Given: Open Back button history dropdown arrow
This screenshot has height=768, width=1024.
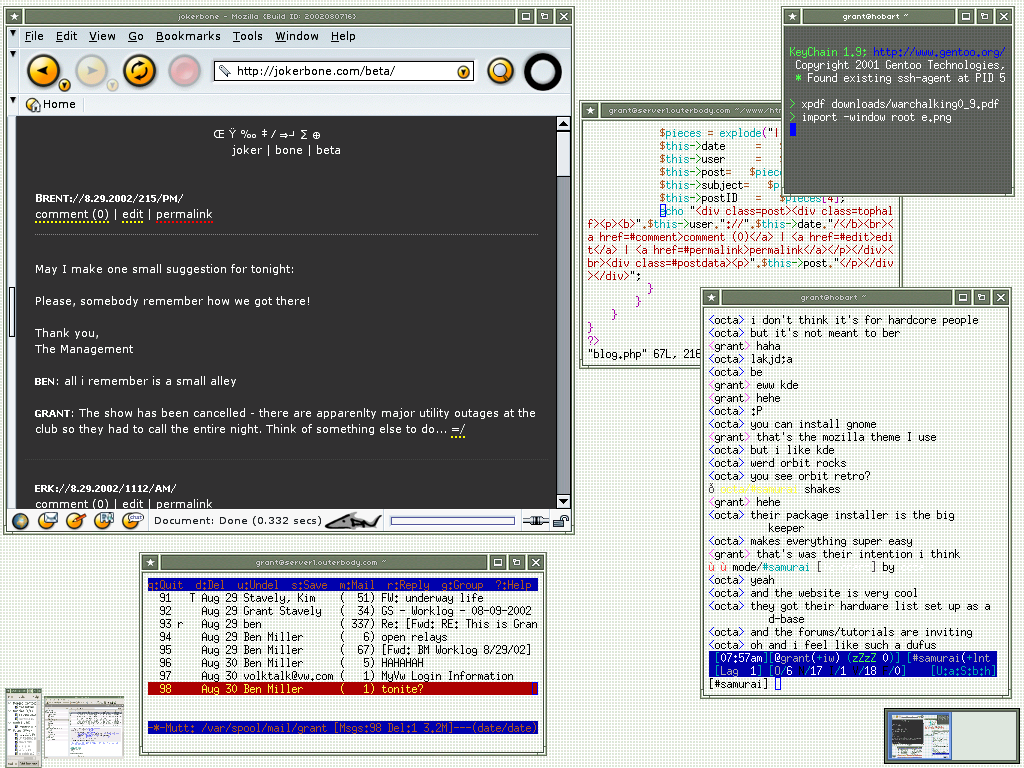Looking at the screenshot, I should [x=64, y=86].
